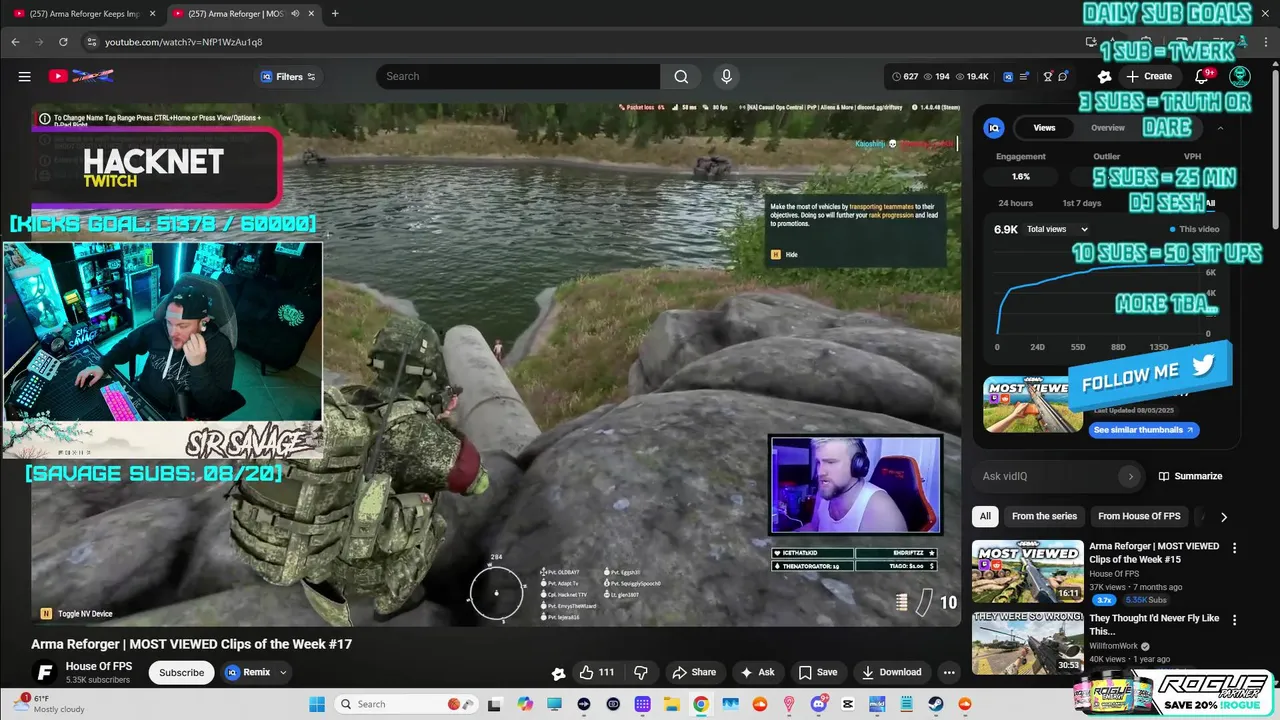Click the magnifier search button next to the search box
Viewport: 1280px width, 720px height.
tap(681, 76)
